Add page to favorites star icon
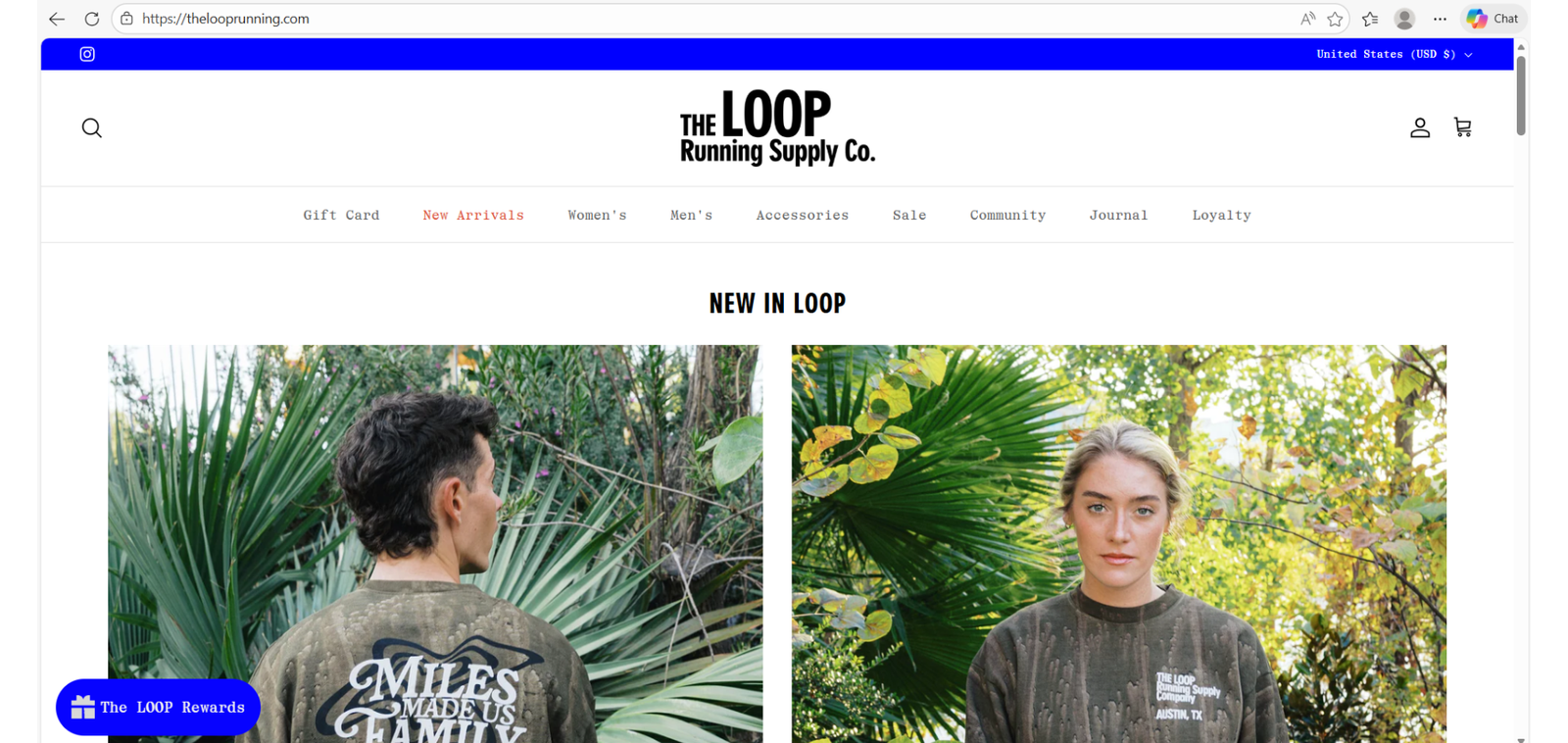 pos(1335,19)
